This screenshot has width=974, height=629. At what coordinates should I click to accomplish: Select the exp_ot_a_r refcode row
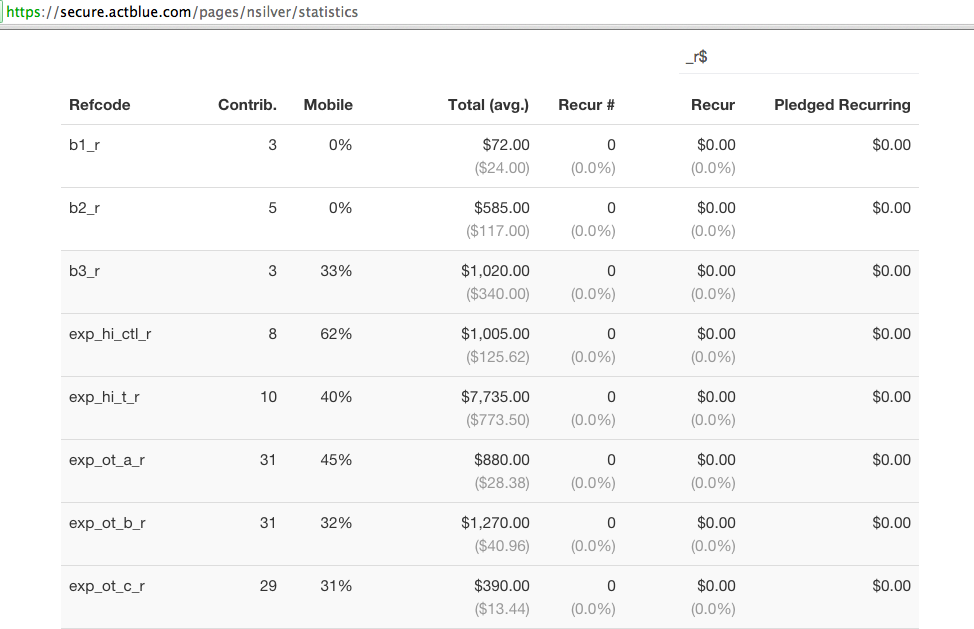coord(489,471)
